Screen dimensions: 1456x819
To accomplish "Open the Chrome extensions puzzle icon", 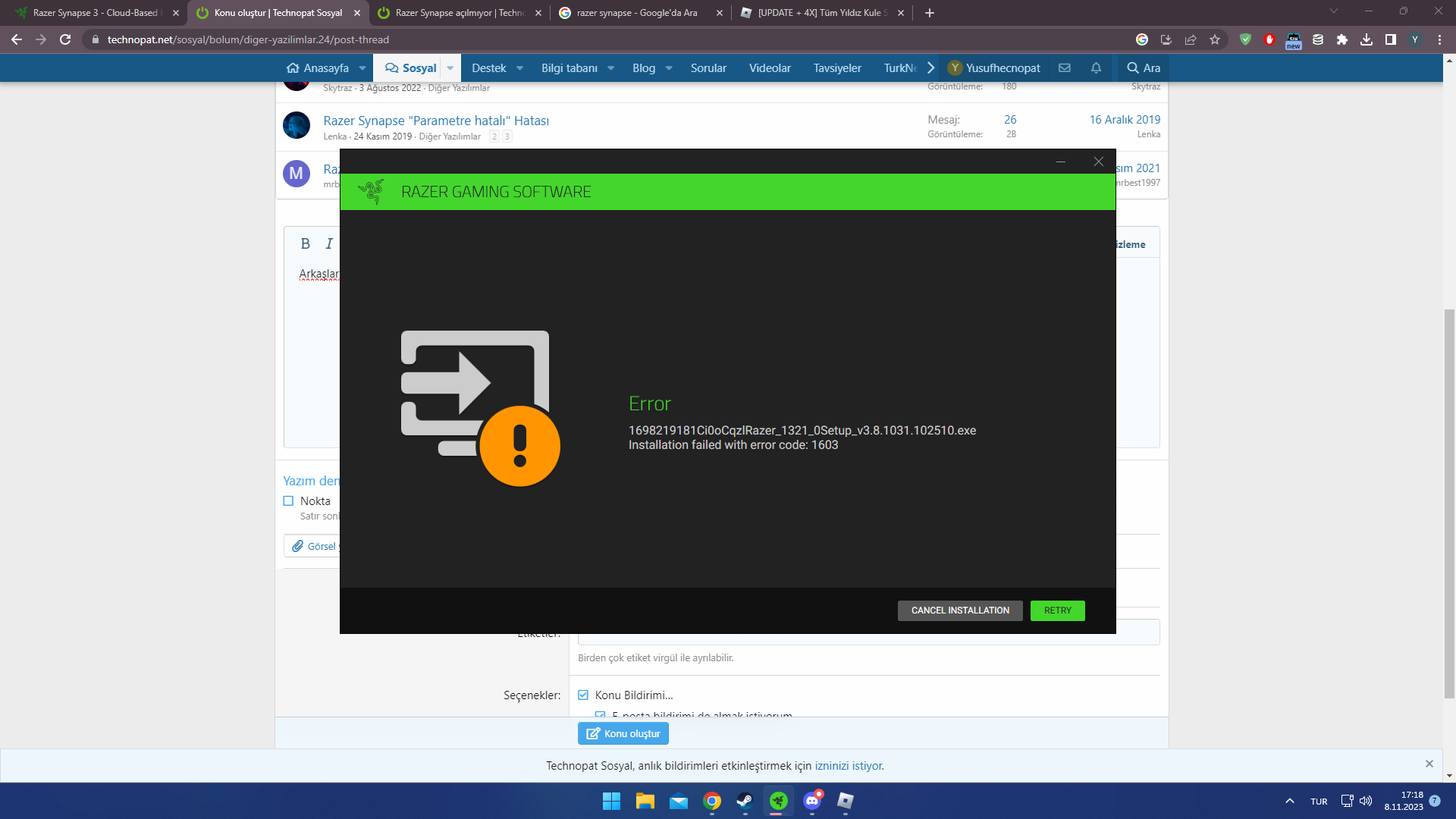I will click(1342, 39).
